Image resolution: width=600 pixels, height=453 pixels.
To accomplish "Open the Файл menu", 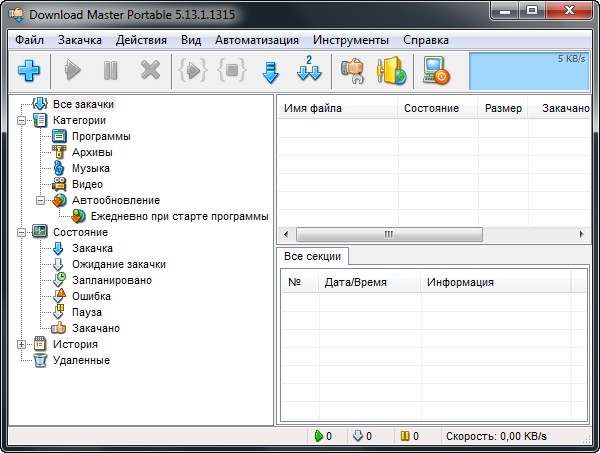I will coord(29,40).
